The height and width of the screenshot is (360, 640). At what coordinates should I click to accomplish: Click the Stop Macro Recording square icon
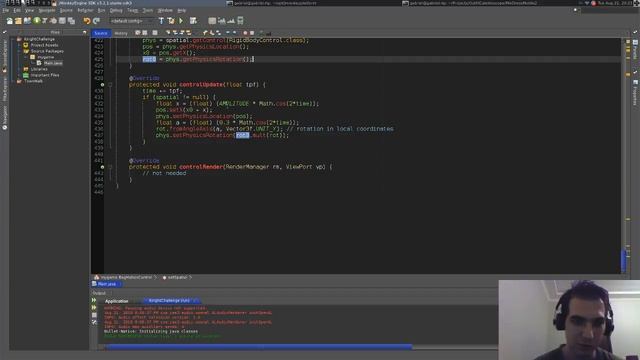252,33
